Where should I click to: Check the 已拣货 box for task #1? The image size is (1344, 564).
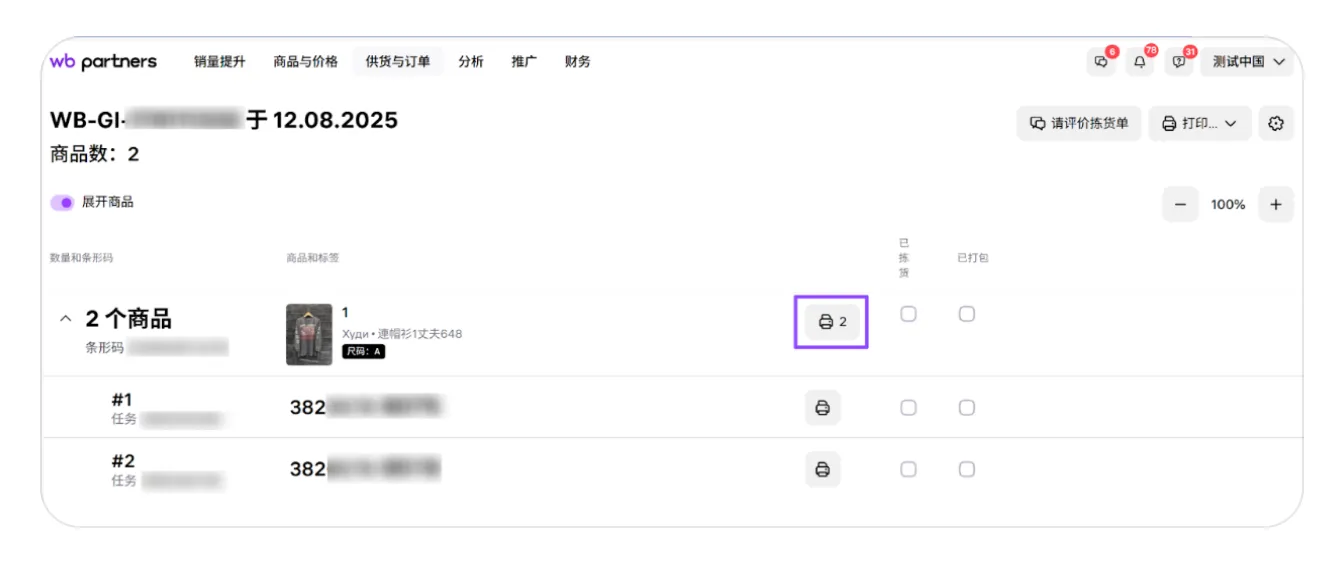tap(908, 408)
